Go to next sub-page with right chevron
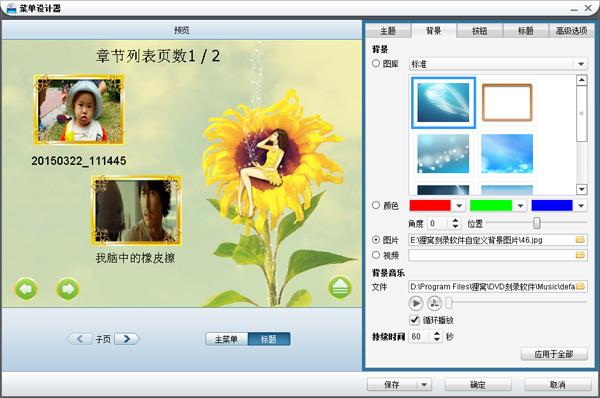 pyautogui.click(x=127, y=339)
